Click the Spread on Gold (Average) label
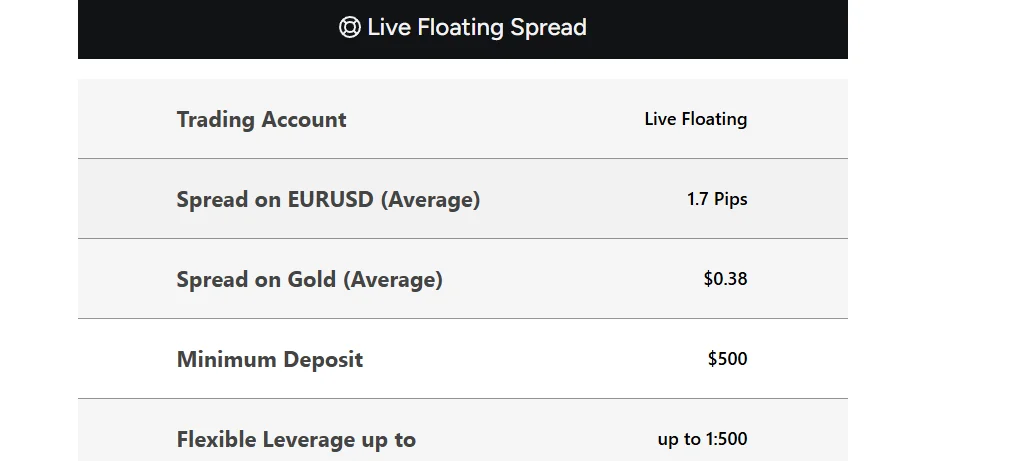This screenshot has width=1032, height=461. pyautogui.click(x=309, y=280)
